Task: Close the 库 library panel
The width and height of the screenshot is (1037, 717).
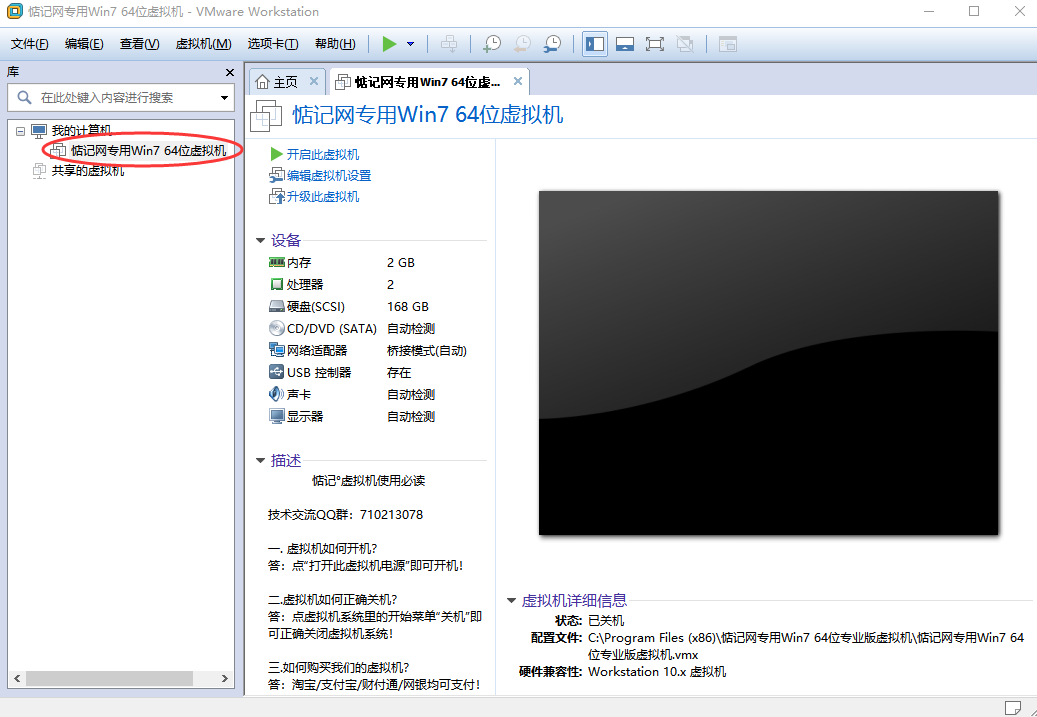Action: coord(229,73)
